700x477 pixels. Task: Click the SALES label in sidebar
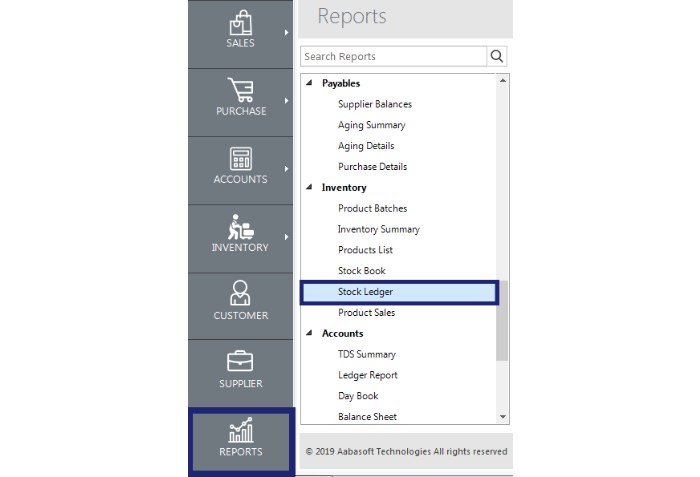[240, 43]
